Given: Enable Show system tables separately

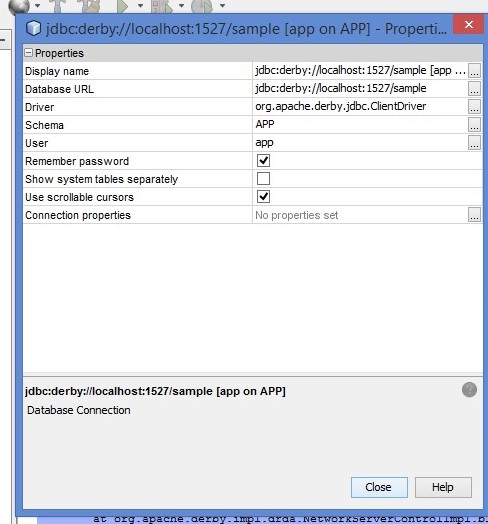Looking at the screenshot, I should coord(263,179).
